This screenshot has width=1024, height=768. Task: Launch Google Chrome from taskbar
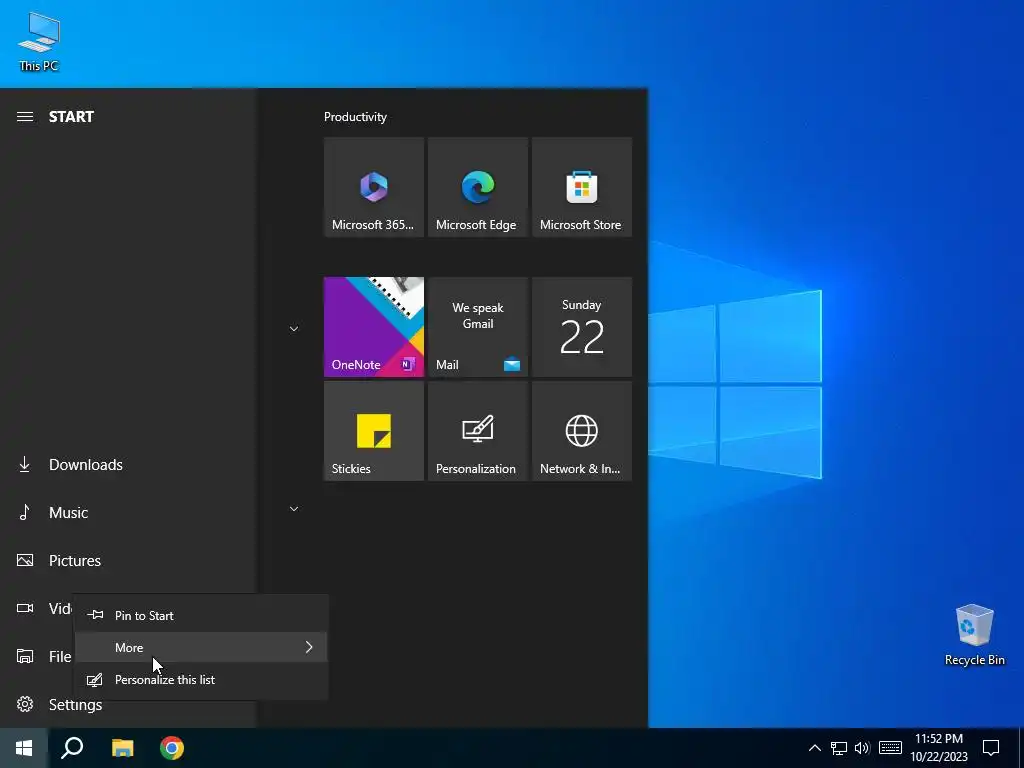(172, 748)
